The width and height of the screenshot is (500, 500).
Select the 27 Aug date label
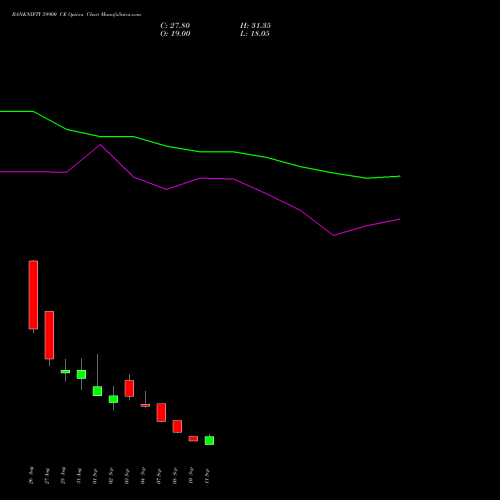(47, 476)
